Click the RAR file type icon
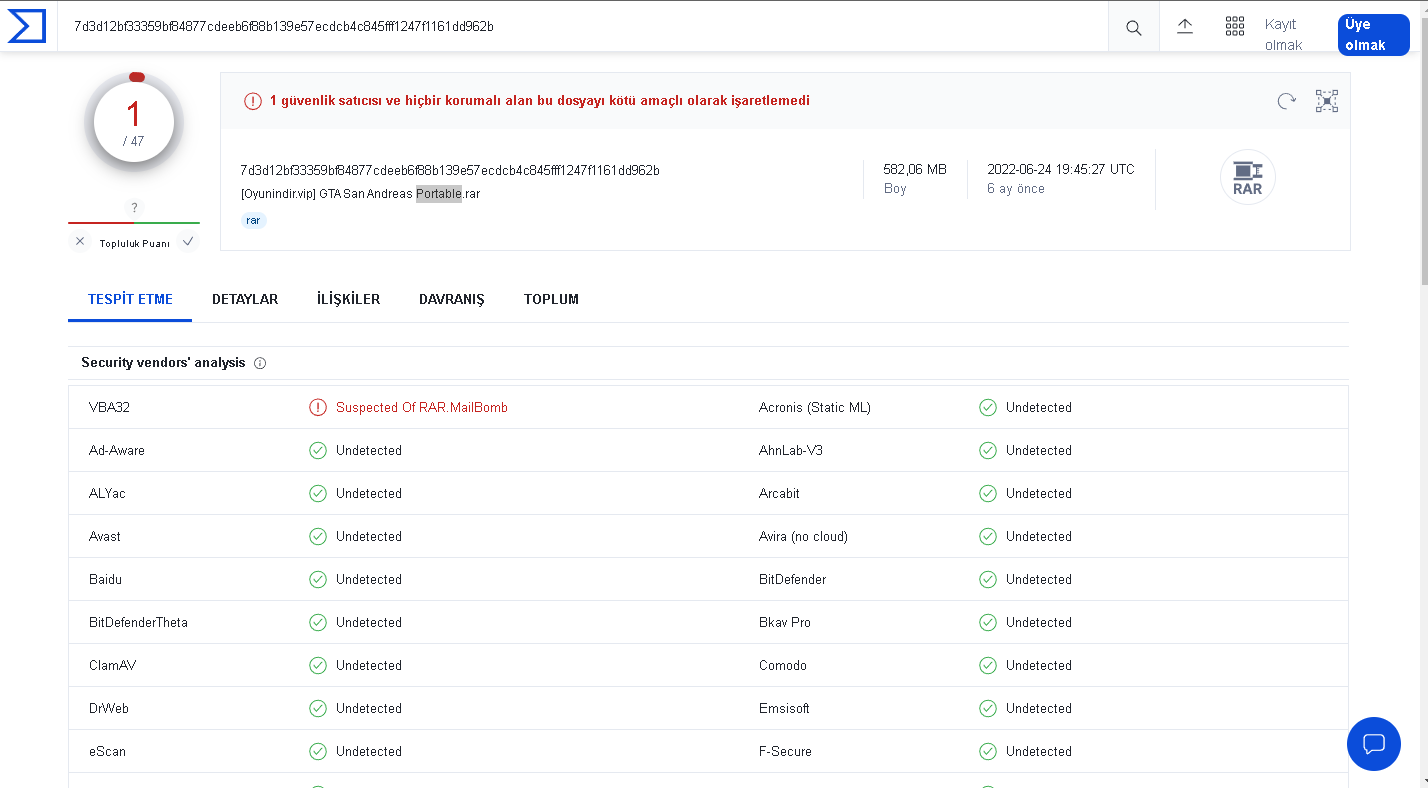Screen dimensions: 1428x788 [x=1247, y=178]
